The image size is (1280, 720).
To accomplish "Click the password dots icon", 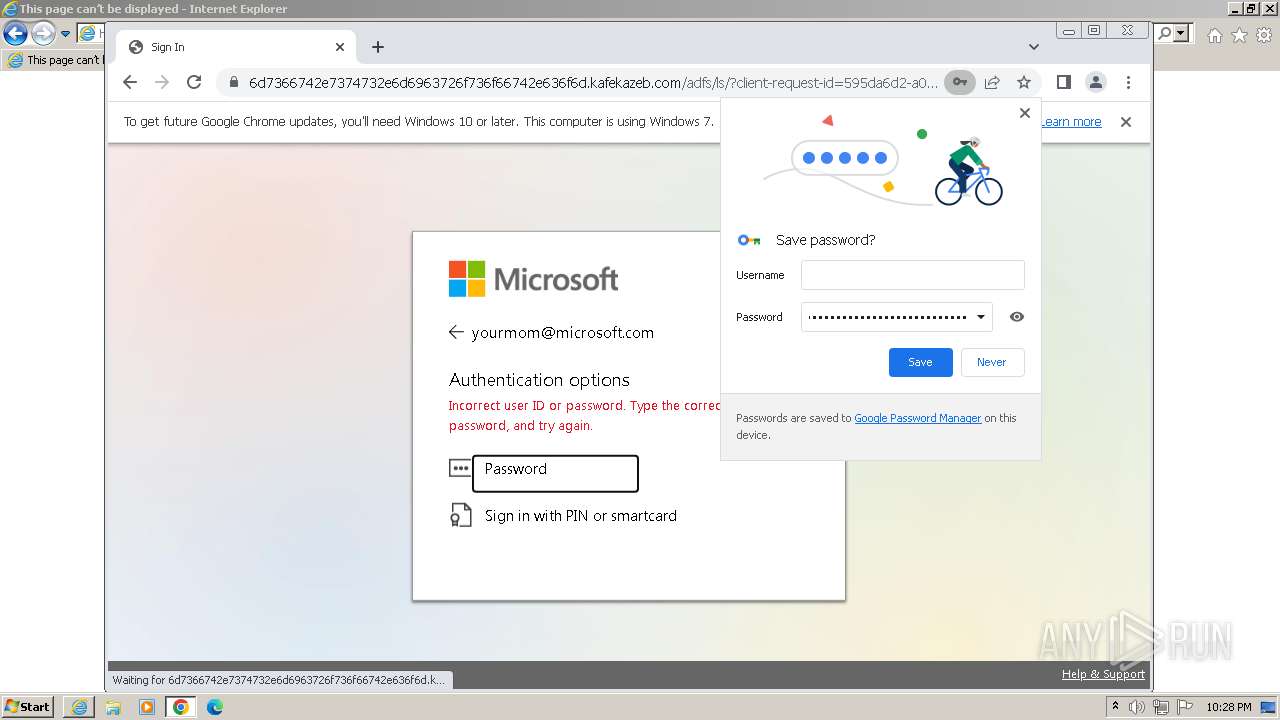I will point(460,468).
